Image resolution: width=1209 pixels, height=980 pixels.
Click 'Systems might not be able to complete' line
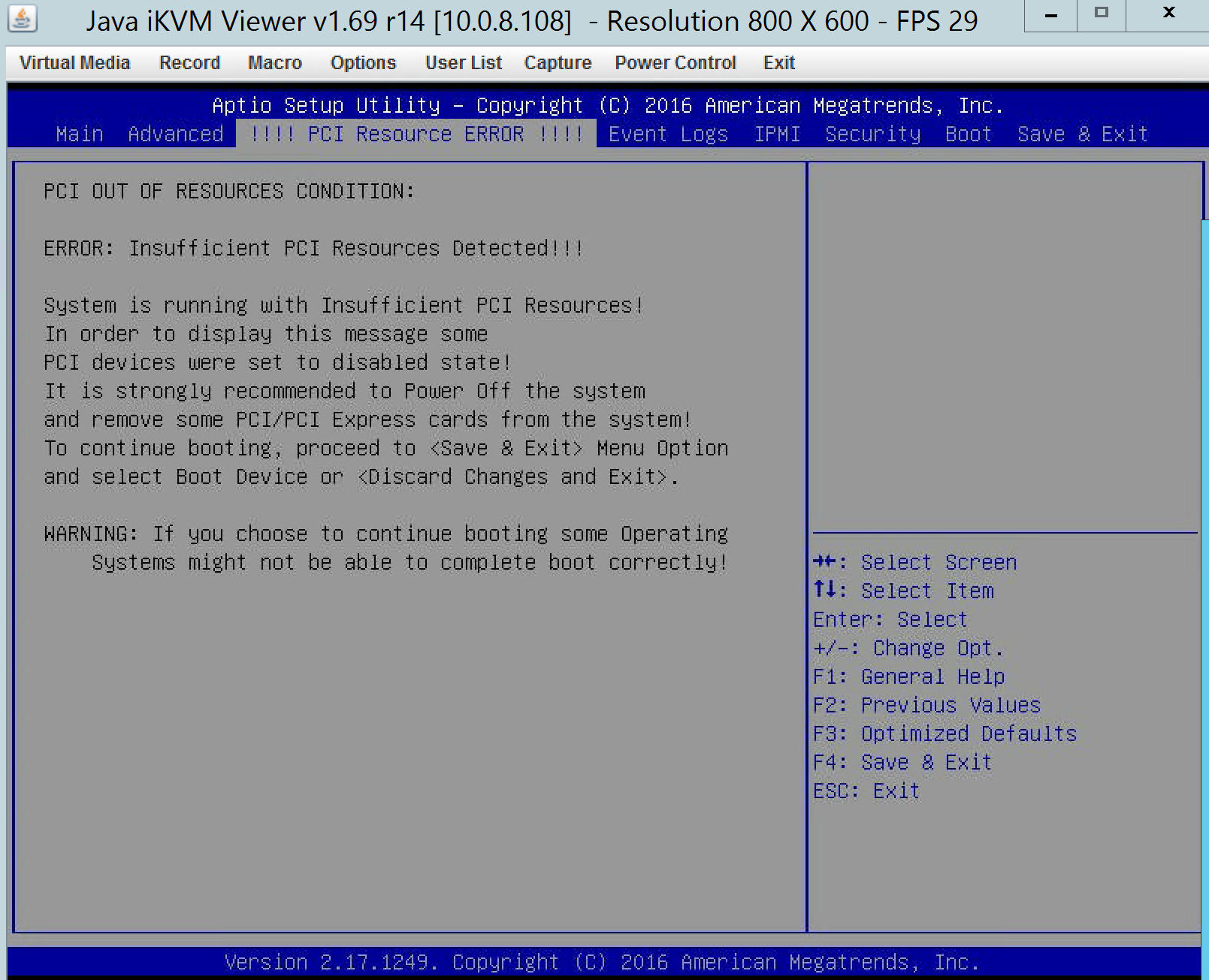tap(410, 562)
